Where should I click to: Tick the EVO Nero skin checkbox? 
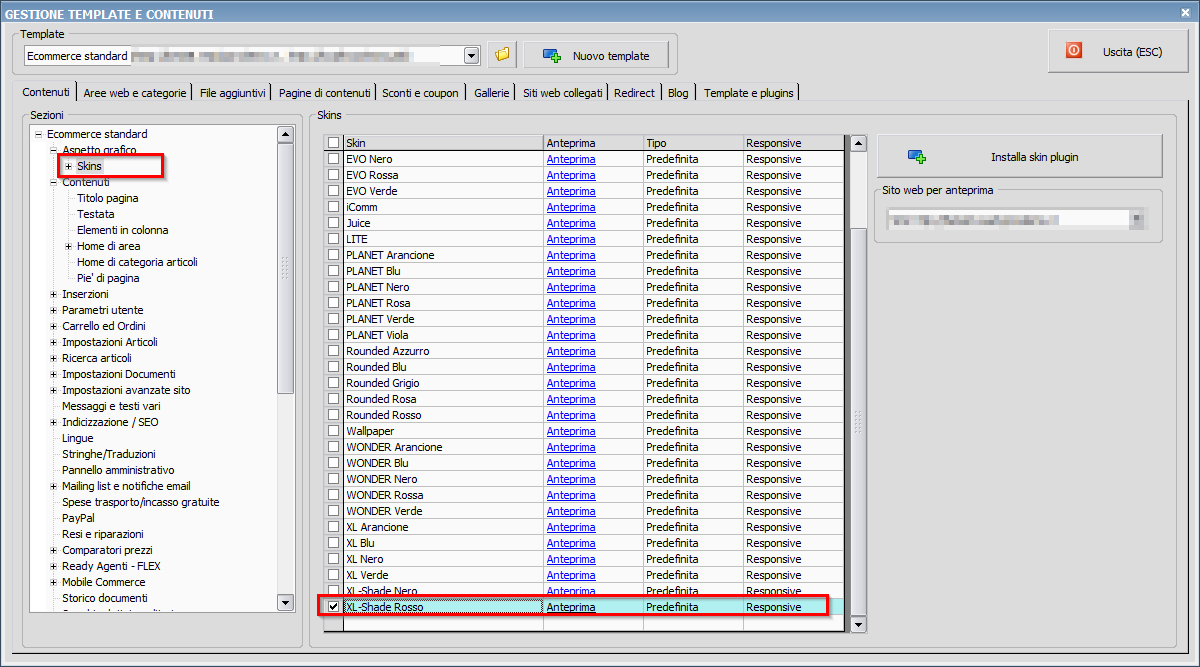[x=334, y=159]
